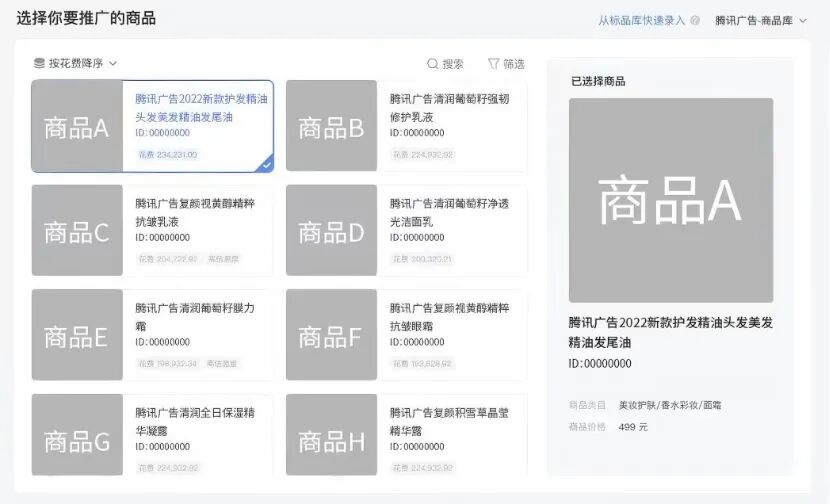Select 商品G thumbnail image

coord(77,435)
